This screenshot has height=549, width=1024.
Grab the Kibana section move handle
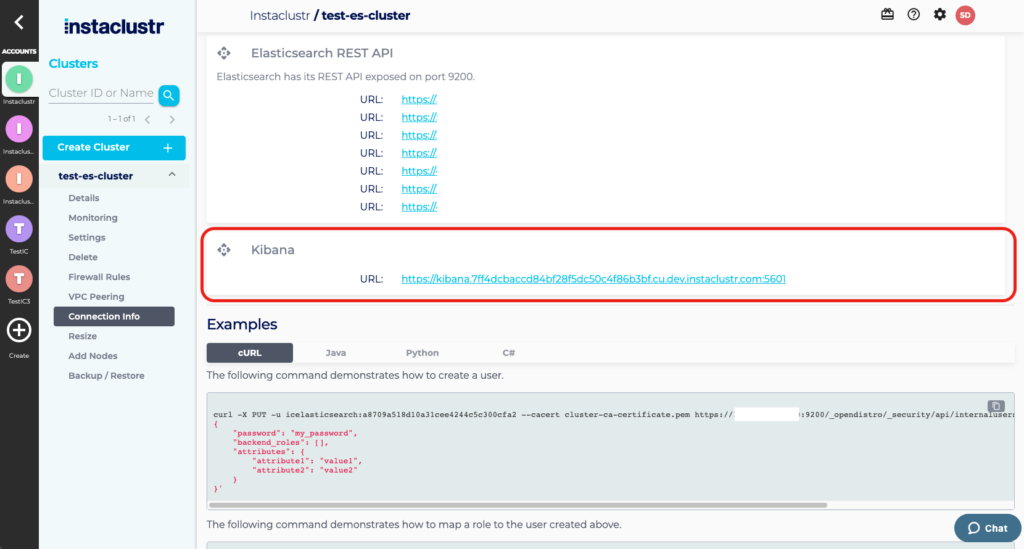coord(224,250)
